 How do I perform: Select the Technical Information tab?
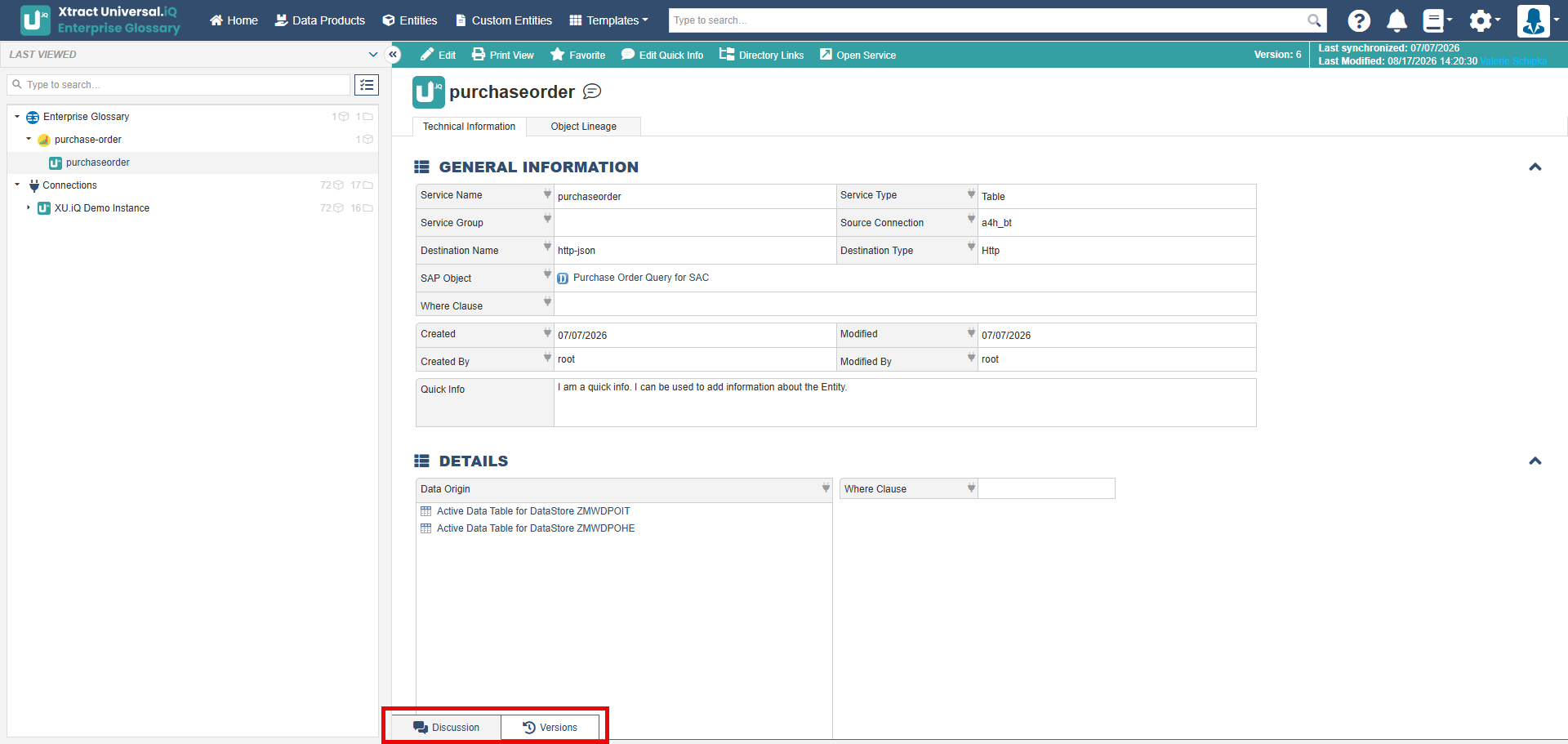[x=470, y=127]
